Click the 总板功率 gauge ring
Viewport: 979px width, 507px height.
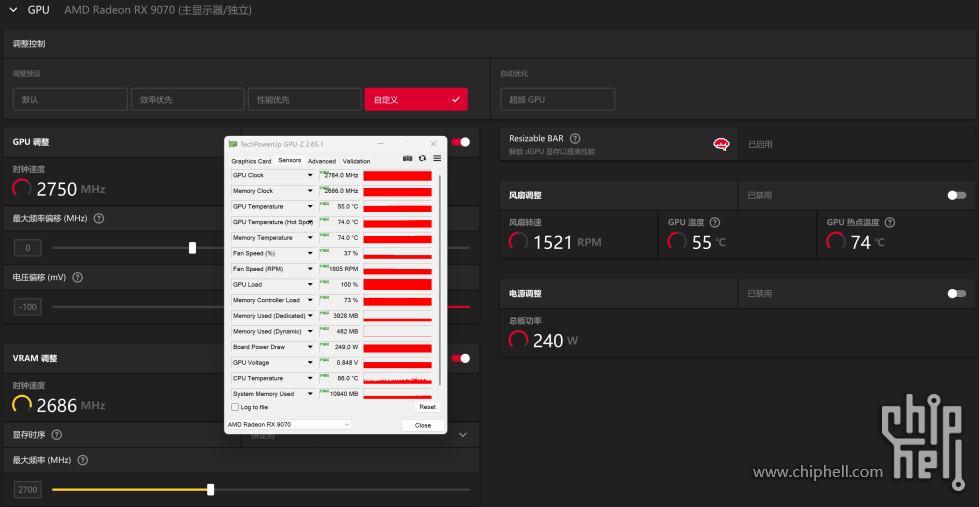pos(518,340)
